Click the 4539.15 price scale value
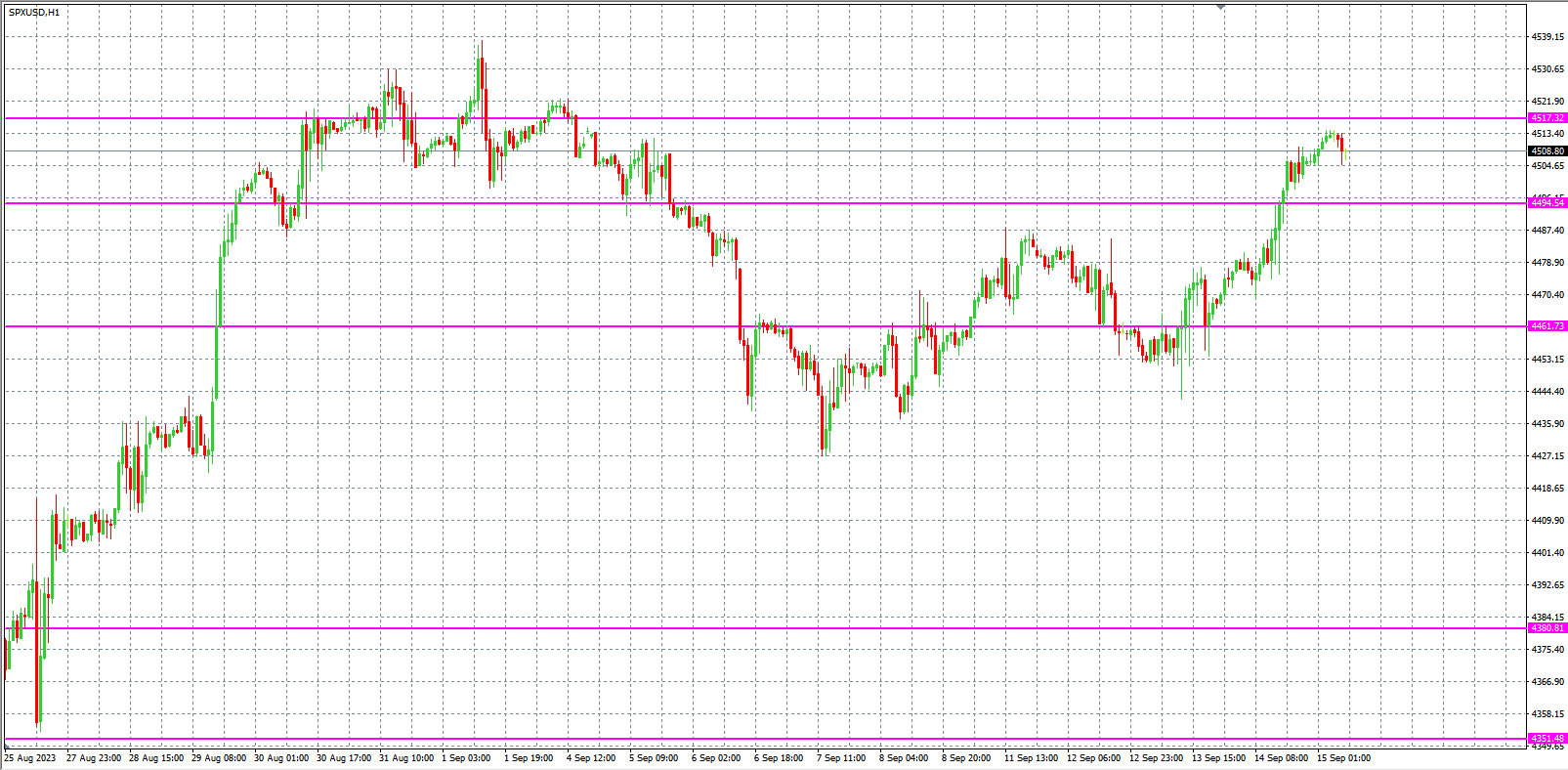 (1547, 37)
